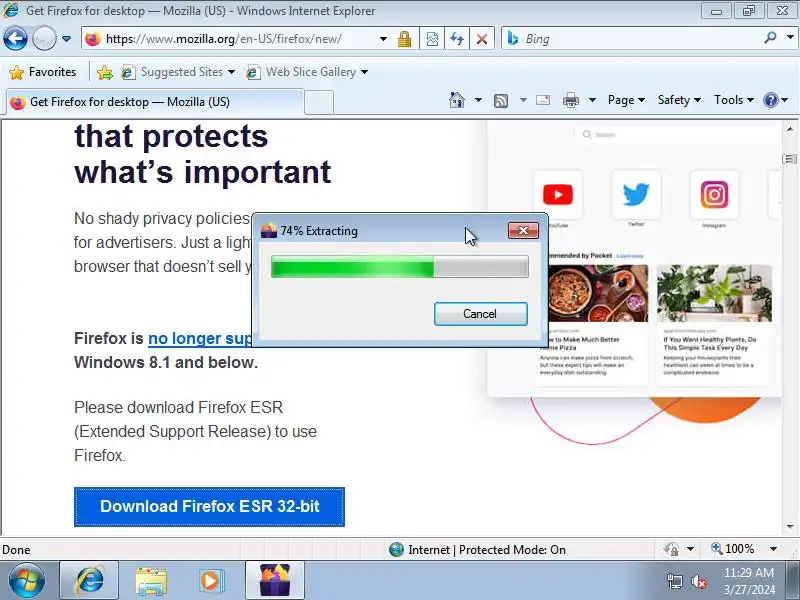Open search provider dropdown arrow
Viewport: 800px width, 600px height.
pos(790,38)
